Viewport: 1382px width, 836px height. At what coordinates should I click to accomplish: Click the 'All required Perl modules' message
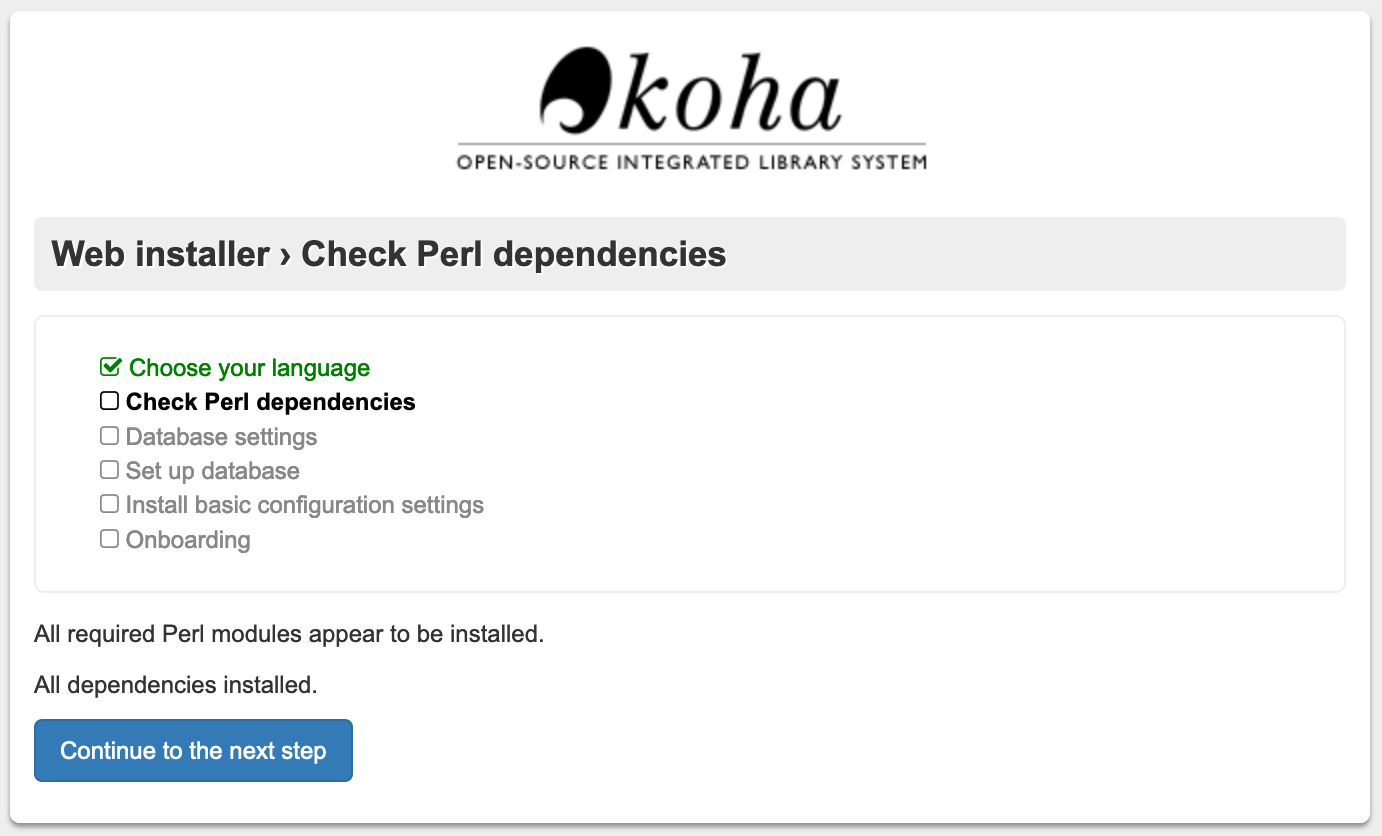tap(289, 634)
